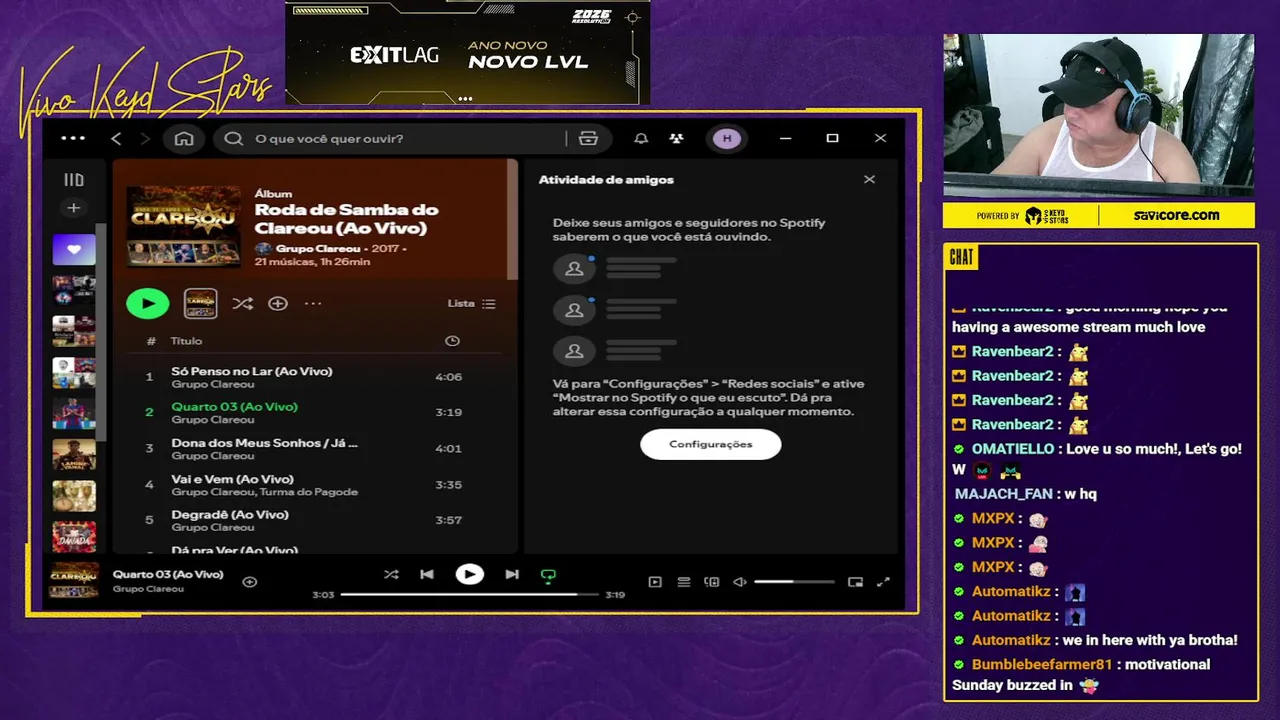Select track 'Quarto 03 (Ao Vivo)' in list
Viewport: 1280px width, 720px height.
tap(234, 407)
